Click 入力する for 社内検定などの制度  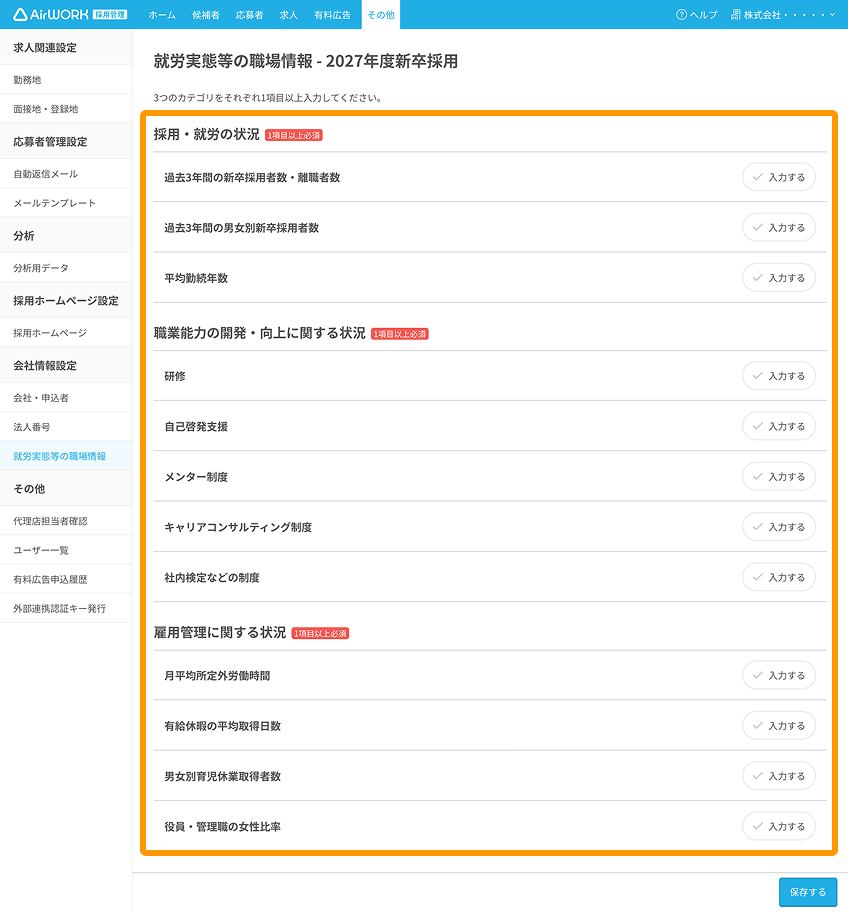pyautogui.click(x=779, y=577)
